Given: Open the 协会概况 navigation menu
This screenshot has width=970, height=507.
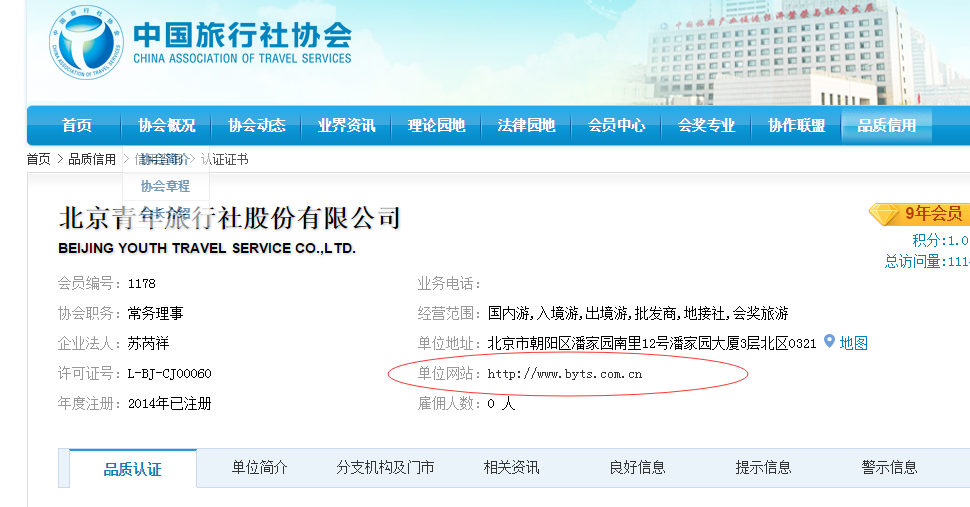Looking at the screenshot, I should pos(167,125).
